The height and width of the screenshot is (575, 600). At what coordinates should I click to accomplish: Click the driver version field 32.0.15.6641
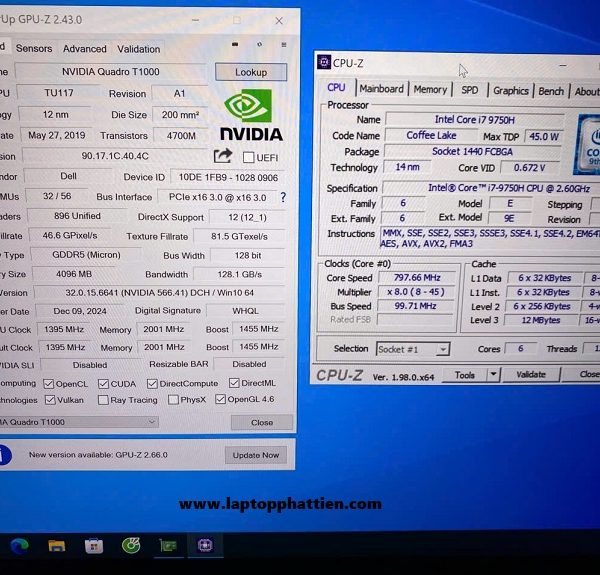(160, 293)
